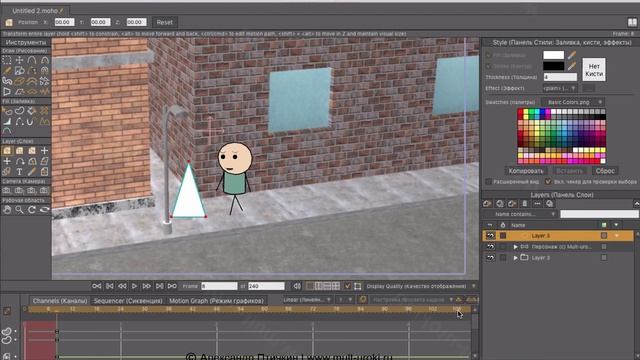Uncheck the checker selection checkbox
Viewport: 640px width, 360px height.
pos(548,181)
